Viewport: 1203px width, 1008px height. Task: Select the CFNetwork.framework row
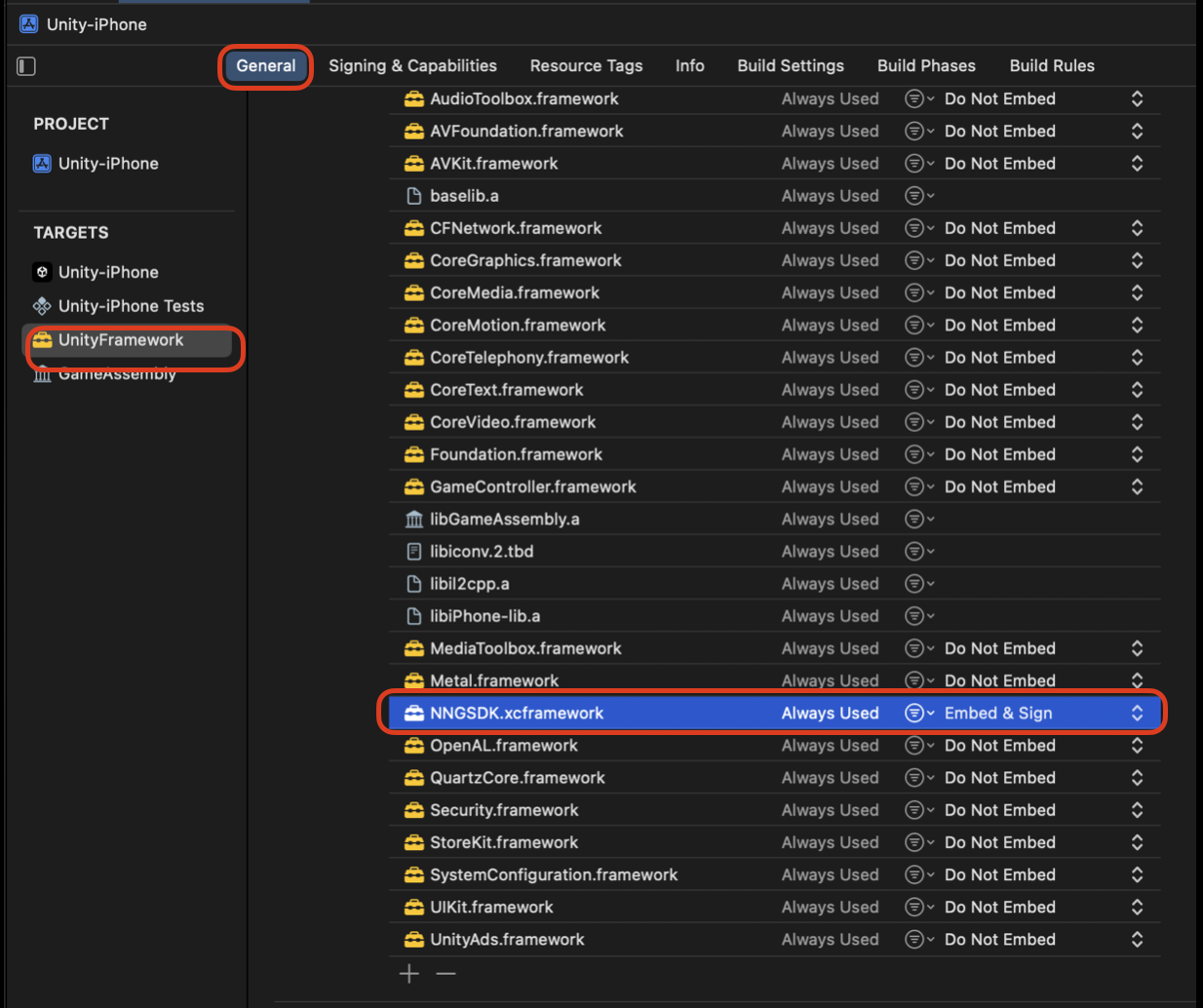click(x=774, y=228)
